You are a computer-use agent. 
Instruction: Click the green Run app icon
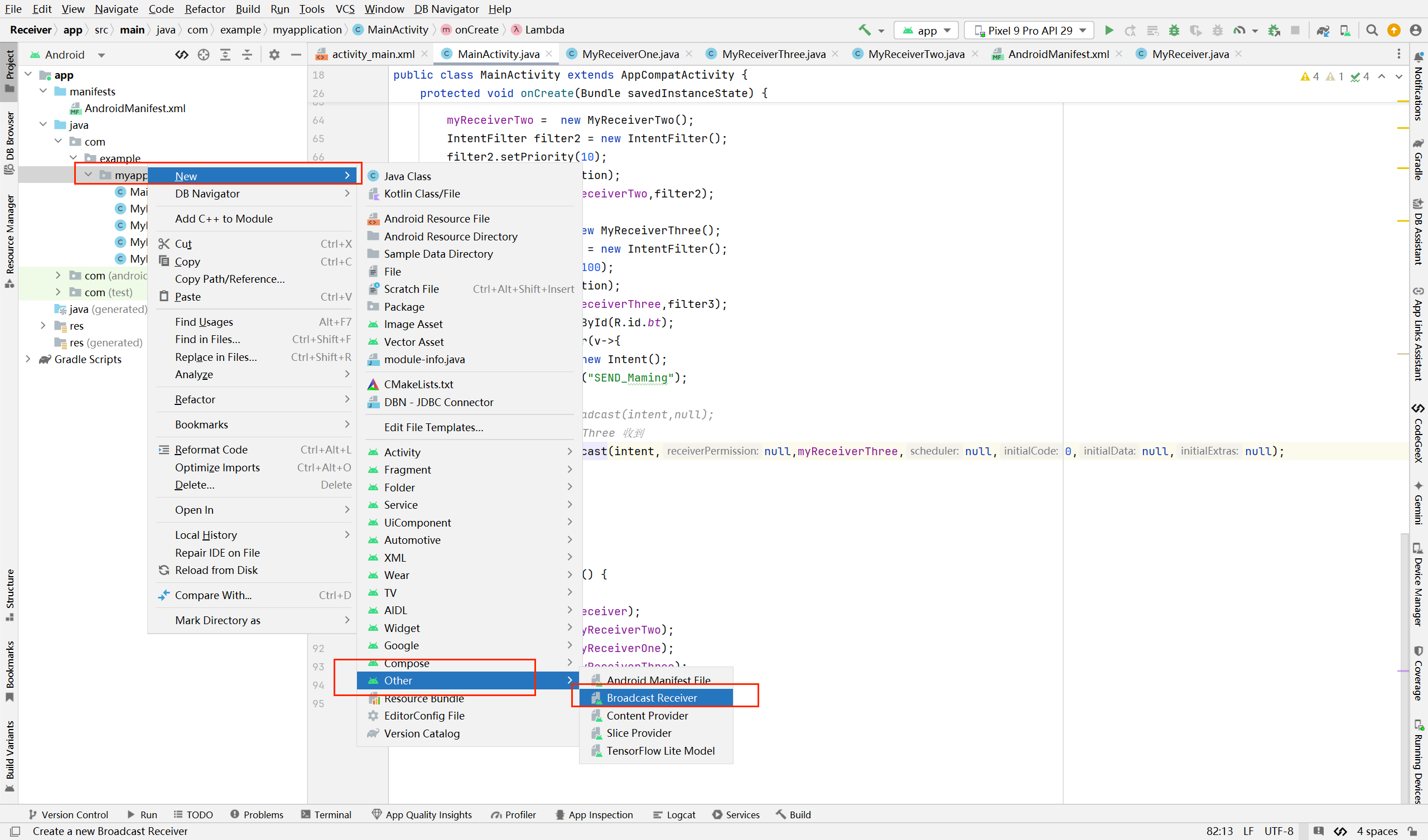pos(1109,30)
